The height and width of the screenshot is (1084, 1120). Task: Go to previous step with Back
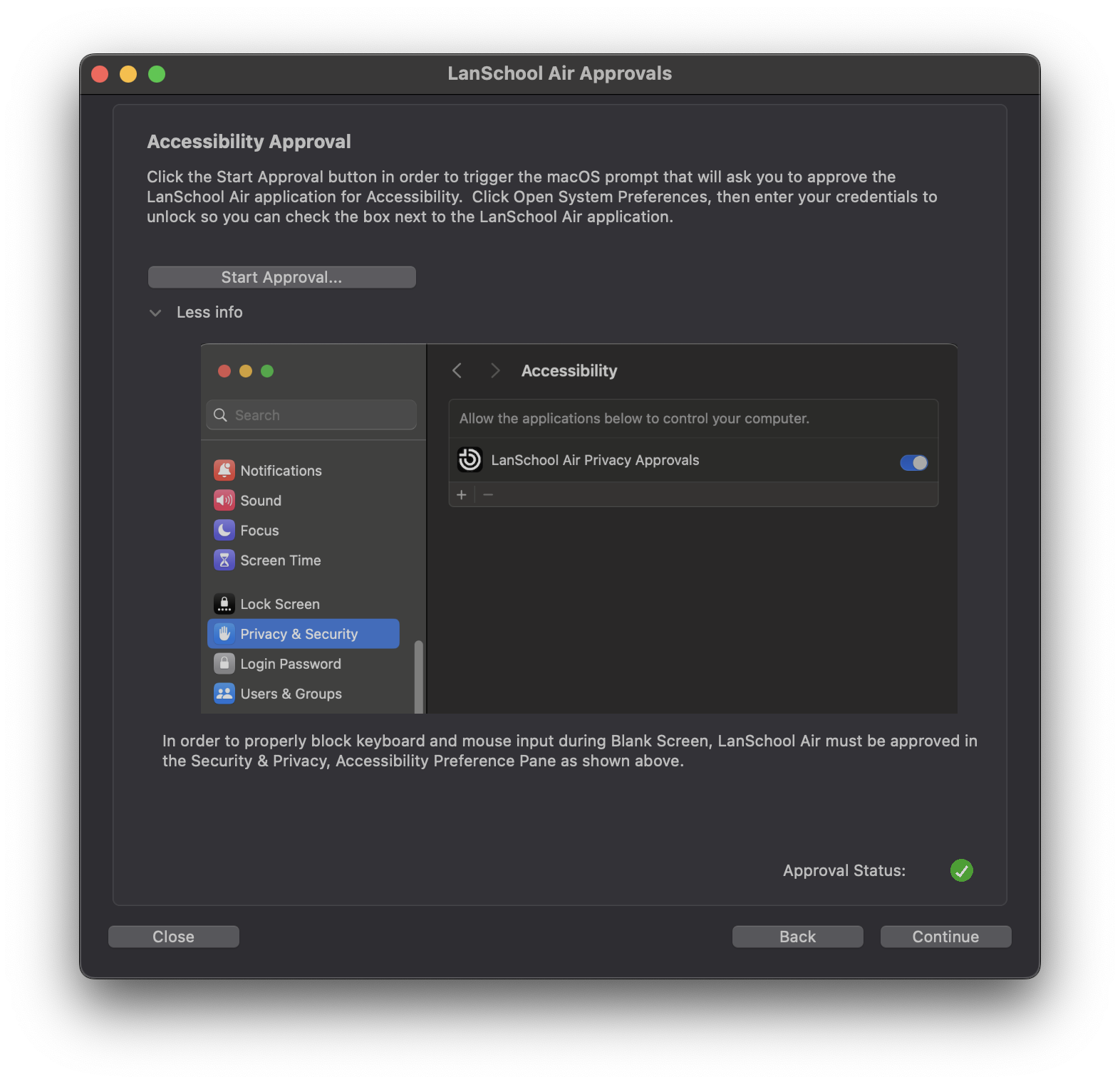[x=797, y=937]
